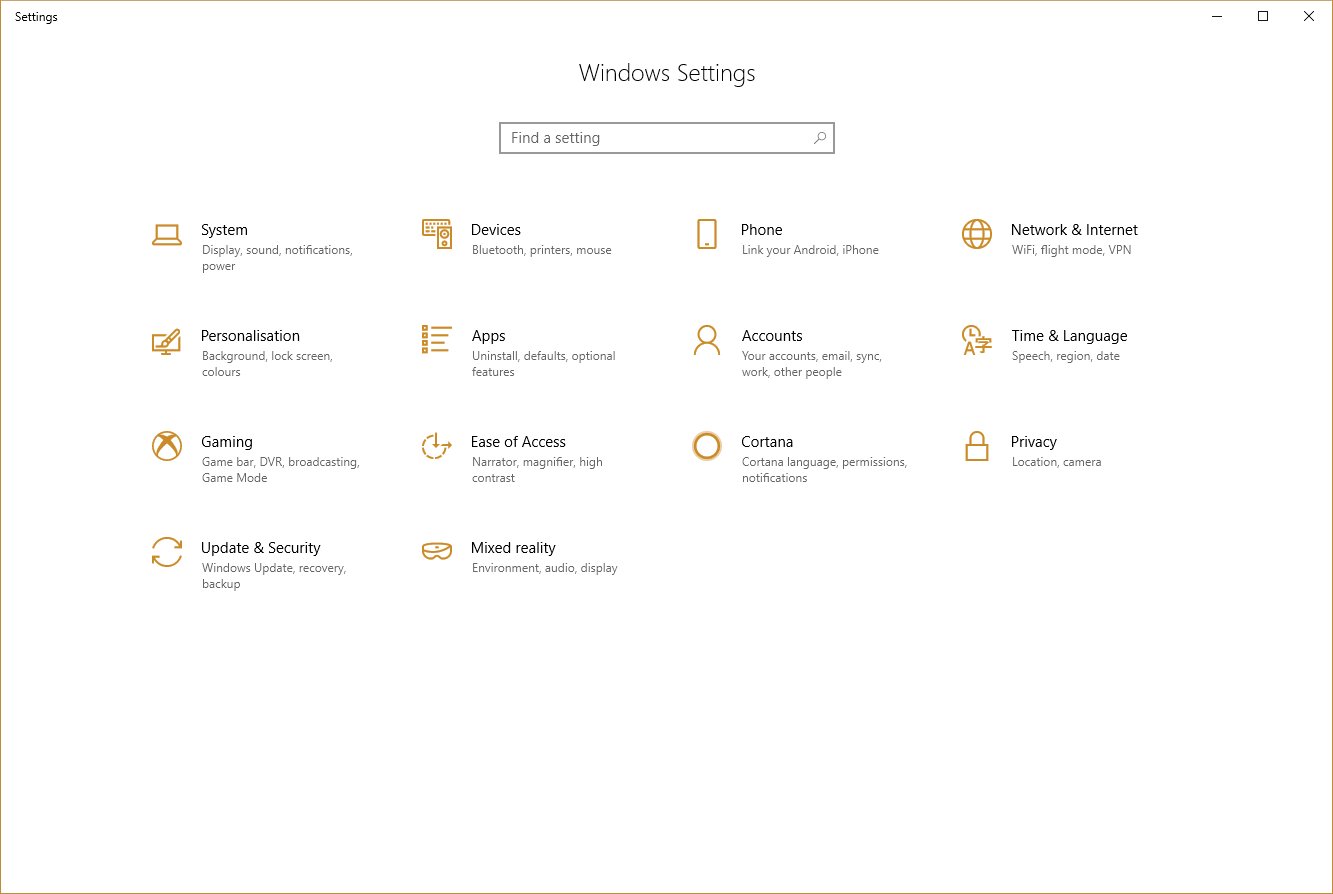Click the Settings title in the title bar
The height and width of the screenshot is (894, 1333).
coord(36,16)
